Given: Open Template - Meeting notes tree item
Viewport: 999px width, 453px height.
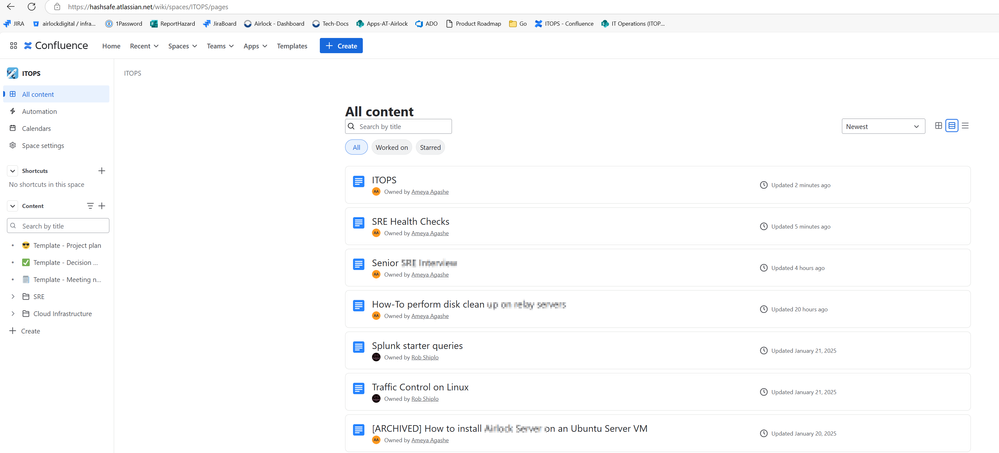Looking at the screenshot, I should coord(67,279).
